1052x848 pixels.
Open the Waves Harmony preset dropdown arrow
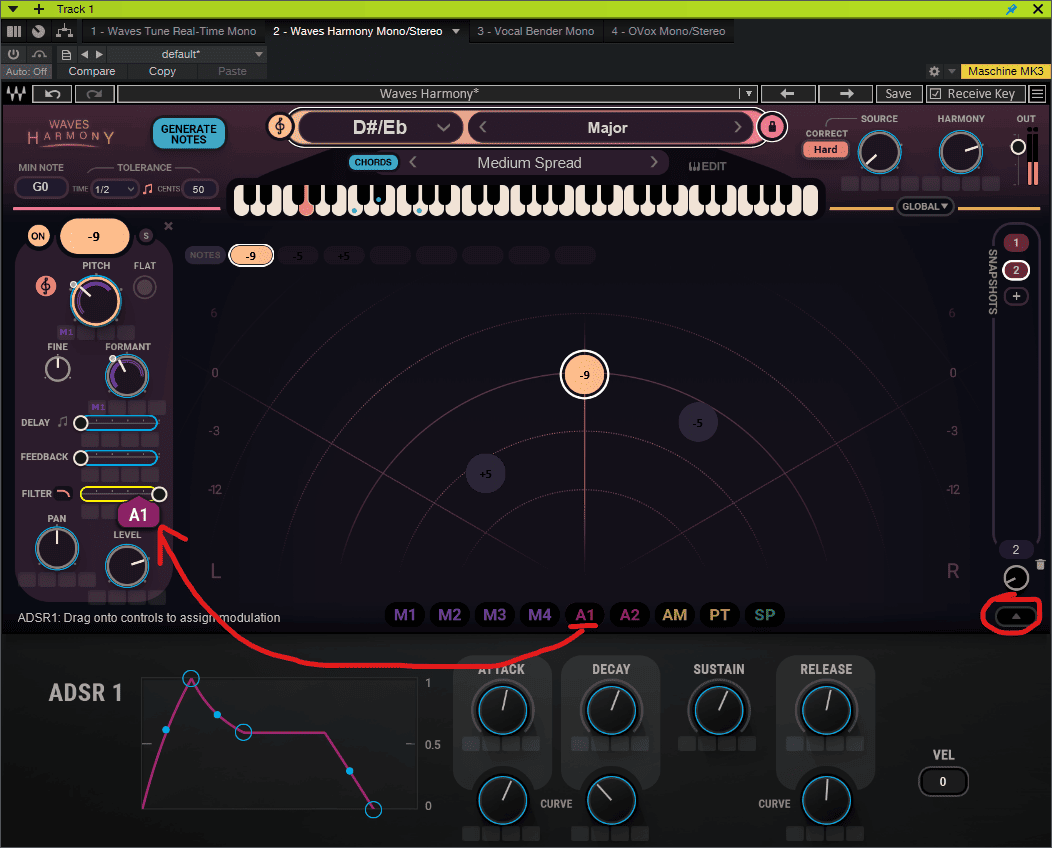[x=748, y=94]
